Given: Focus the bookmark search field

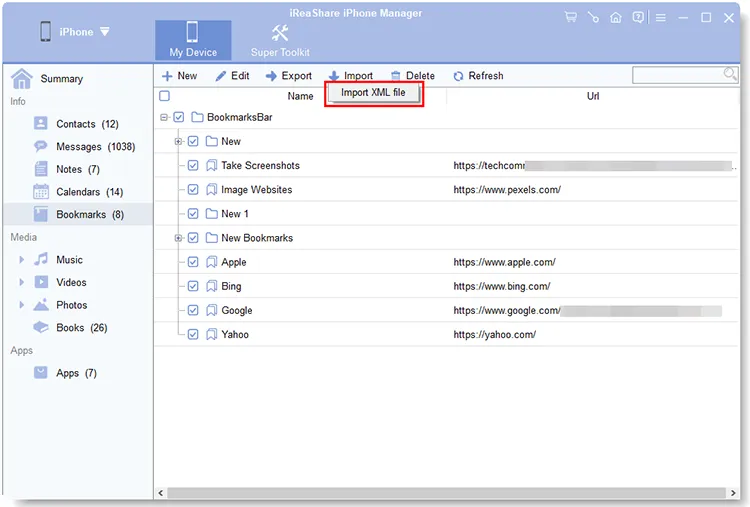Looking at the screenshot, I should coord(678,75).
